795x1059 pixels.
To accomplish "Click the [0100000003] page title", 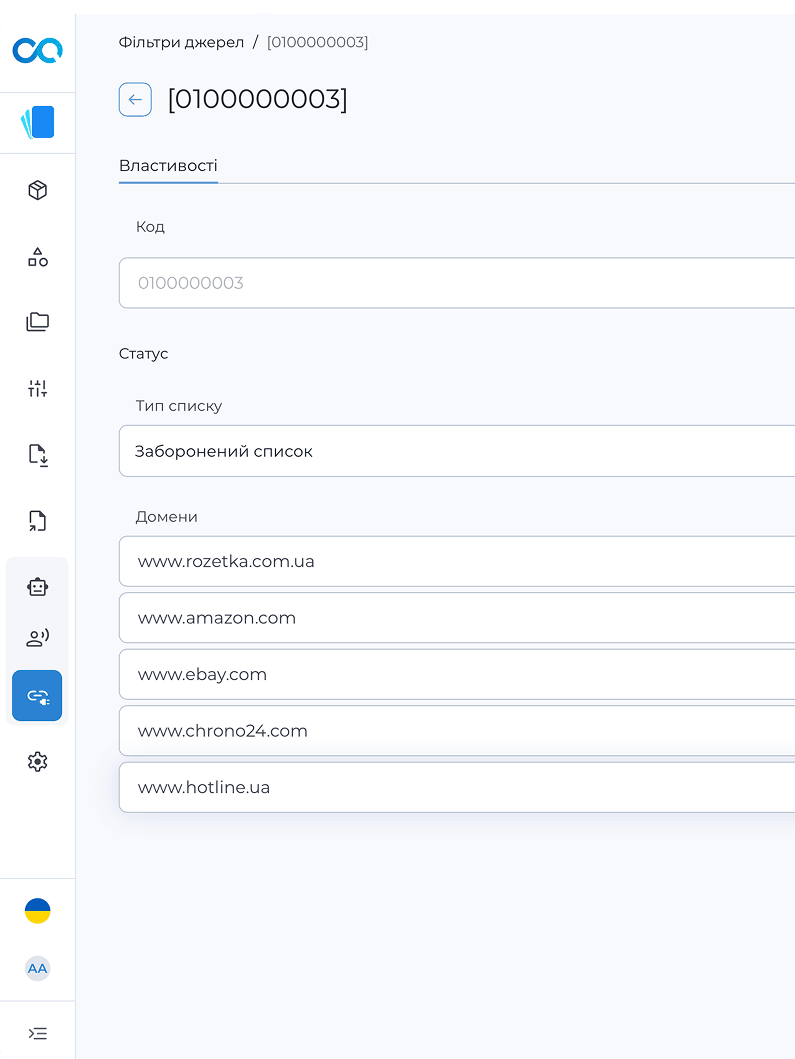I will [257, 100].
